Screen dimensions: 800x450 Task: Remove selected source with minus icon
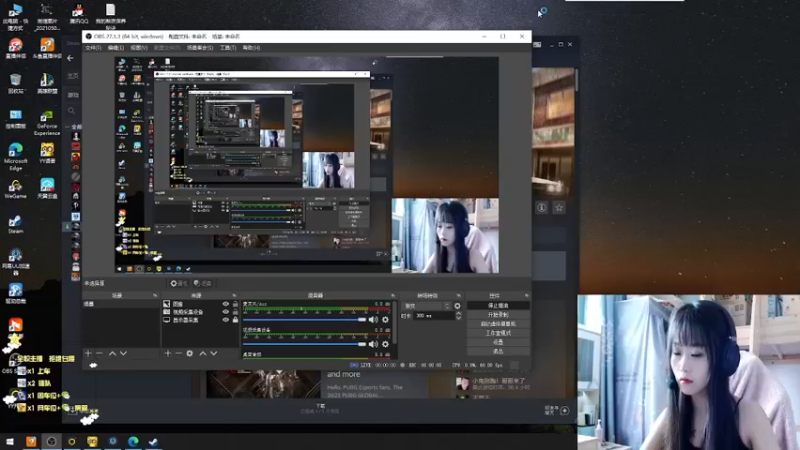(179, 353)
